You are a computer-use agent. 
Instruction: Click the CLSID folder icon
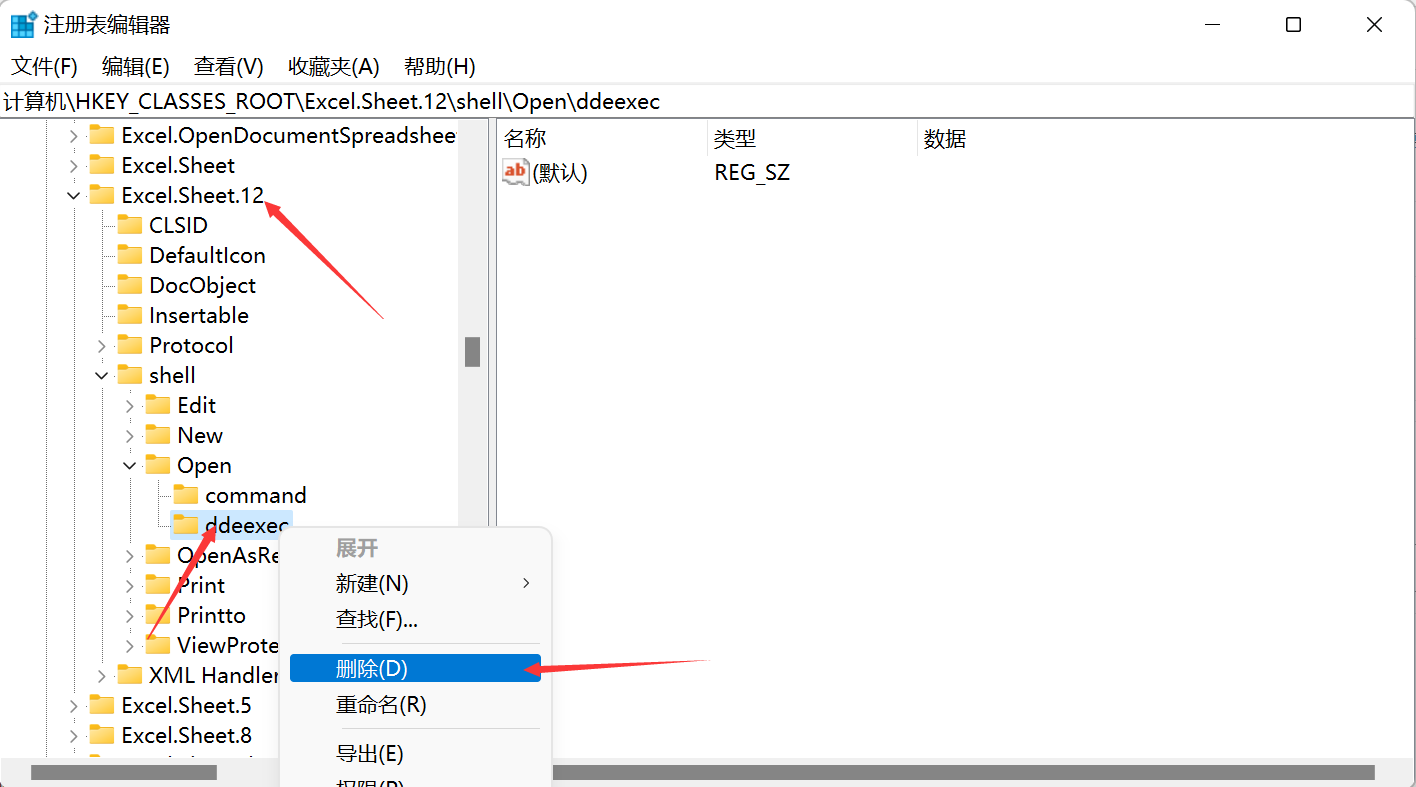point(130,225)
